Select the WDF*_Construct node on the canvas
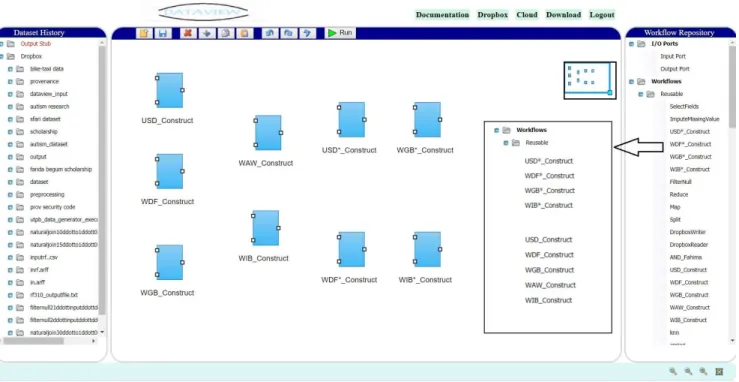The height and width of the screenshot is (382, 739). pos(352,249)
